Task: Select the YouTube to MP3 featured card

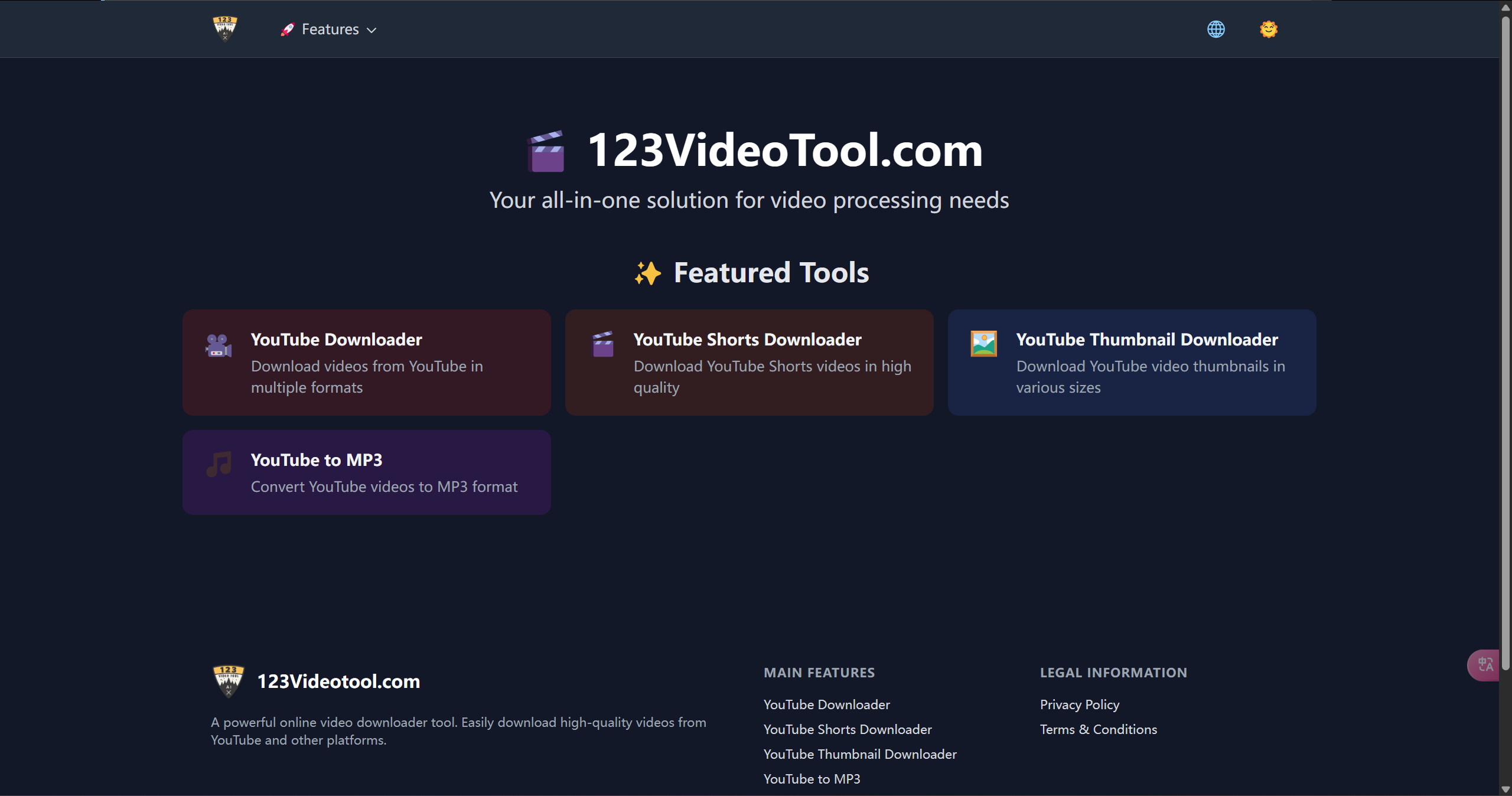Action: pos(366,472)
